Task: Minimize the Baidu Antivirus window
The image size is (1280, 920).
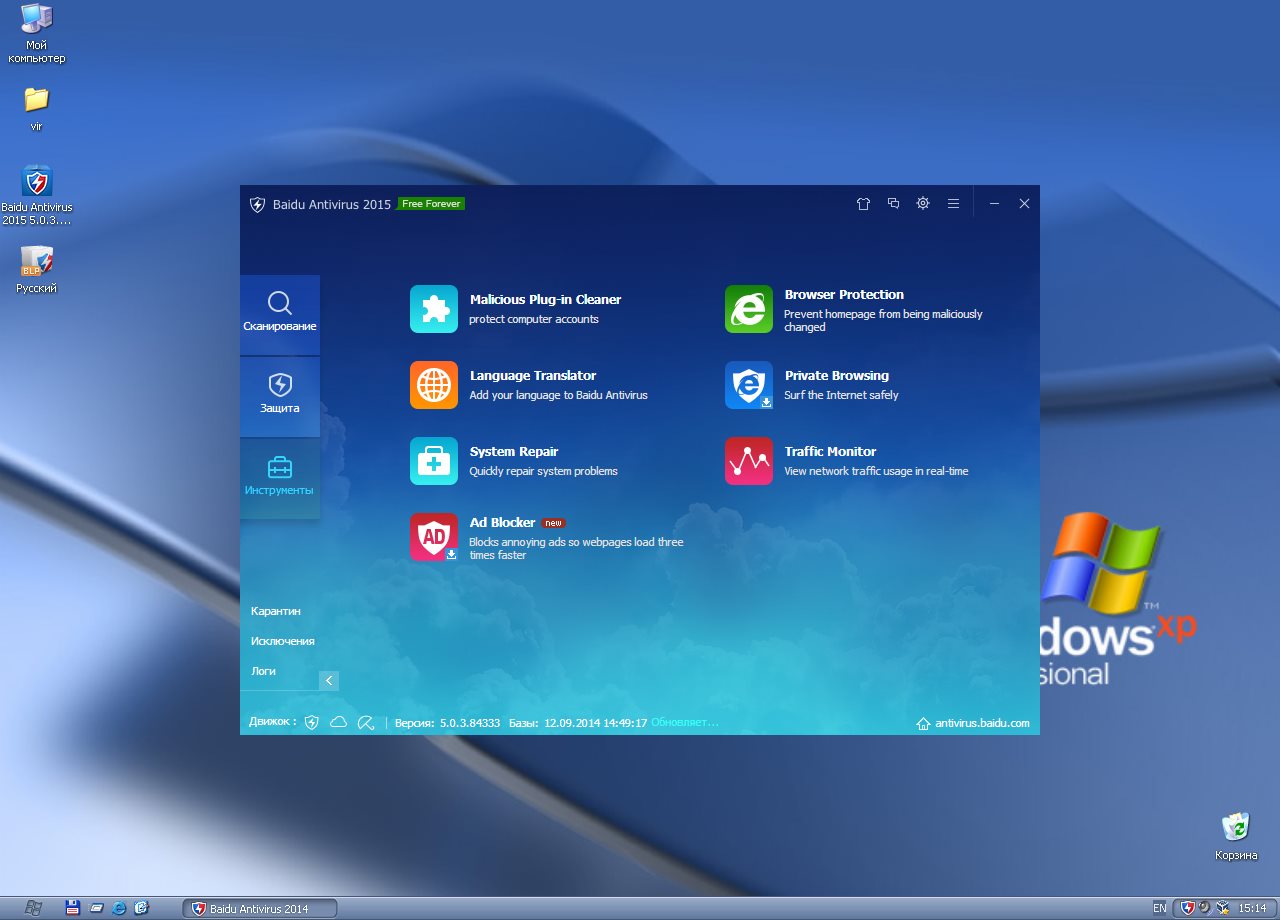Action: [994, 203]
